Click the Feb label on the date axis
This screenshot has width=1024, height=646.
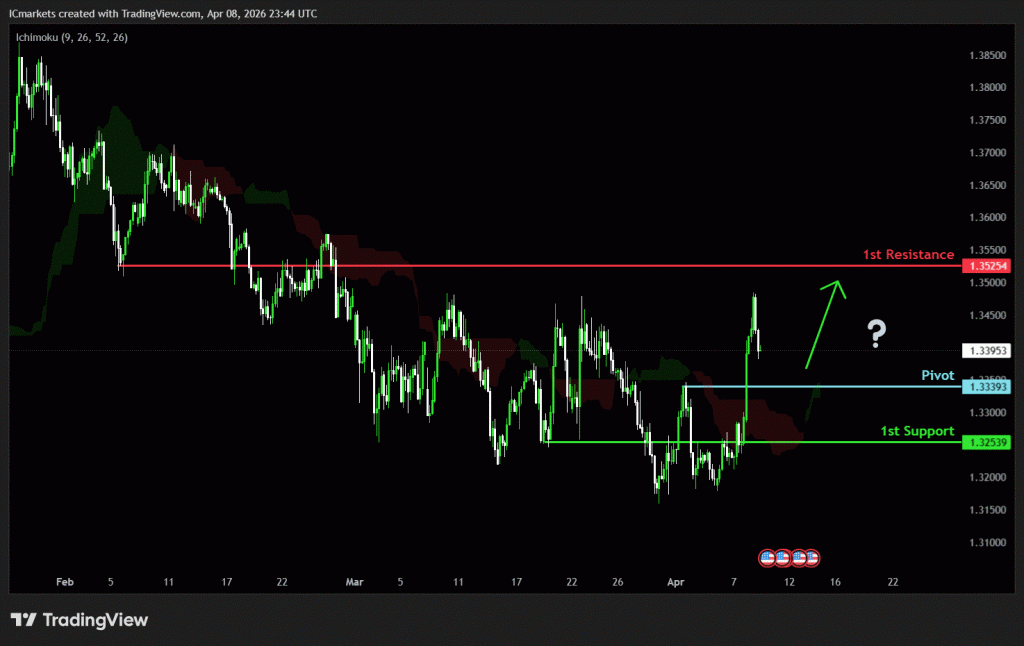coord(65,581)
